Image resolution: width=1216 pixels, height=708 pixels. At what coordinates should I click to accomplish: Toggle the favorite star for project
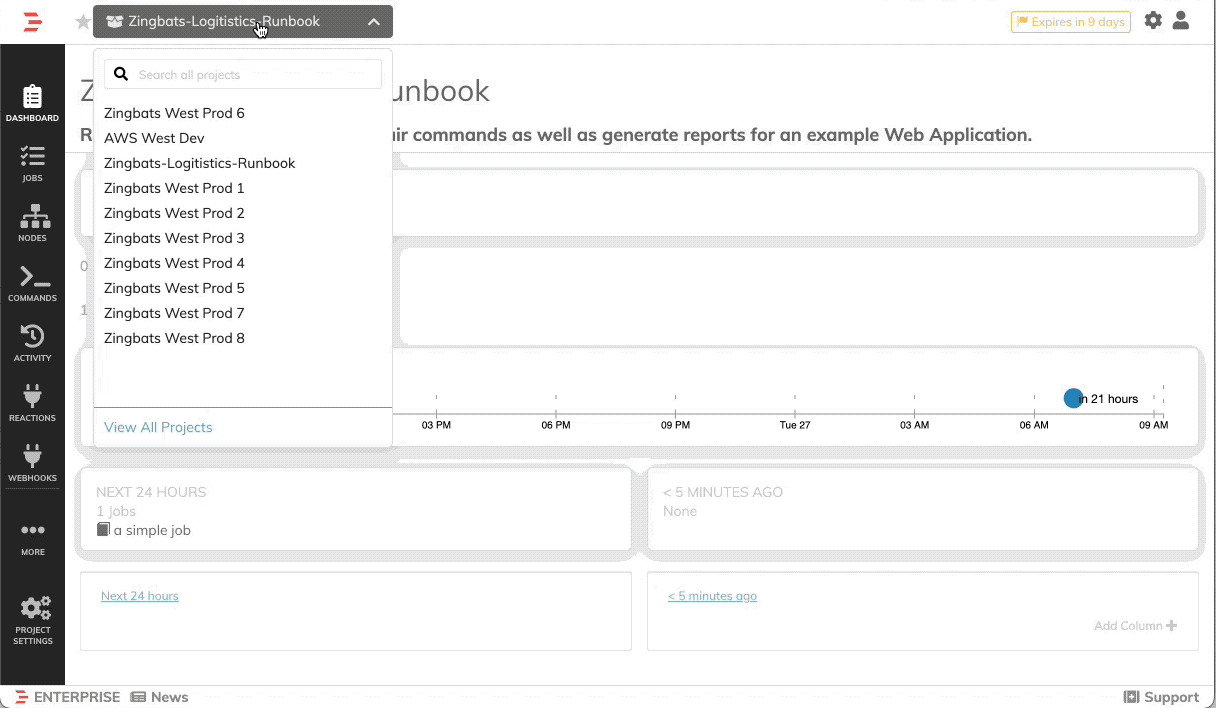(x=83, y=22)
